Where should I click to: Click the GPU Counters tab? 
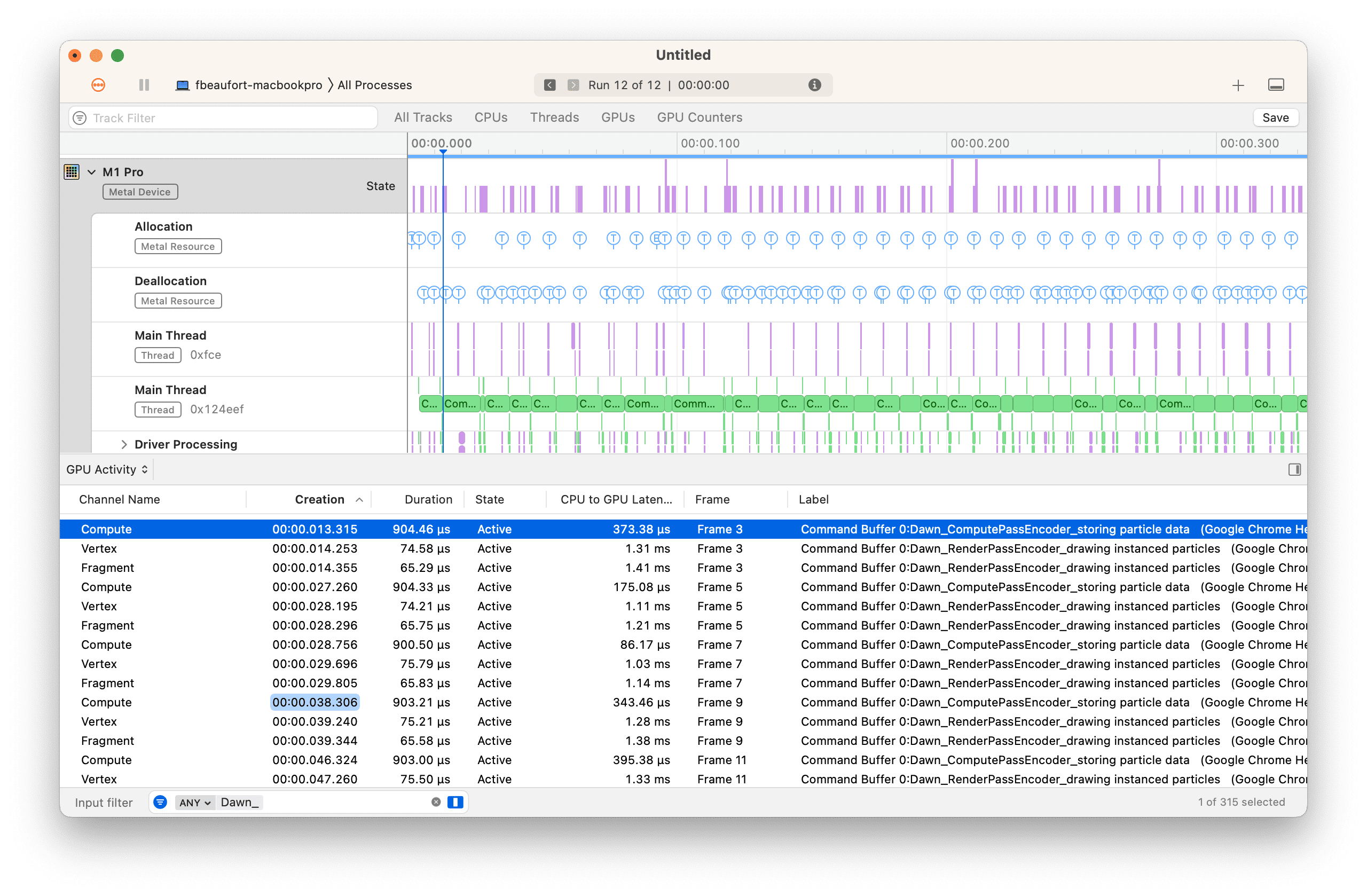pos(701,117)
